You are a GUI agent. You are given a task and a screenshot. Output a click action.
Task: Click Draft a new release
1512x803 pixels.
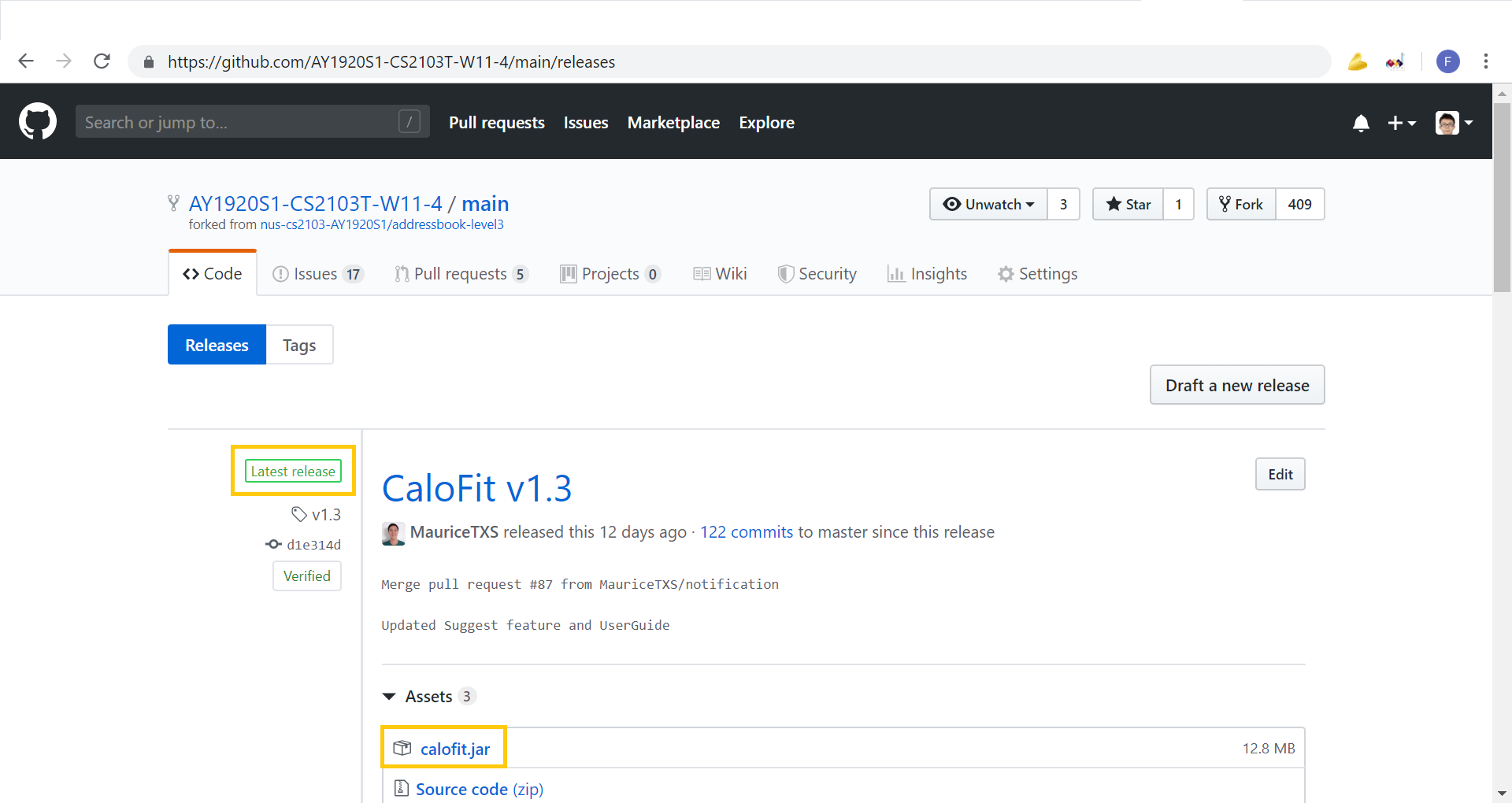pos(1237,385)
